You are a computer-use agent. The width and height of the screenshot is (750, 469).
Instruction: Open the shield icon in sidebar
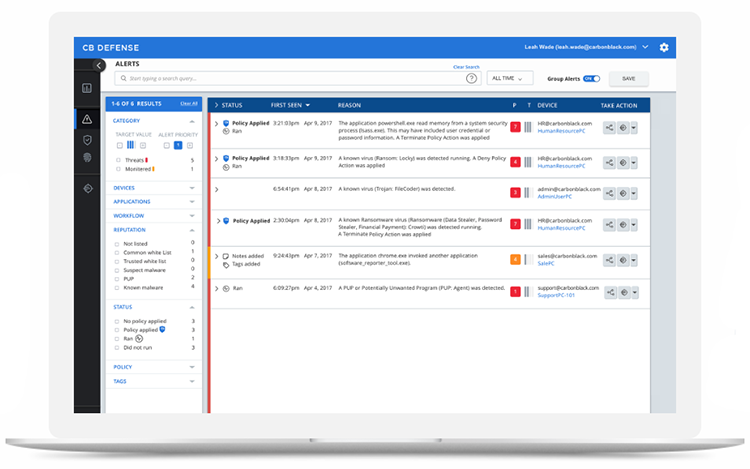click(x=87, y=140)
